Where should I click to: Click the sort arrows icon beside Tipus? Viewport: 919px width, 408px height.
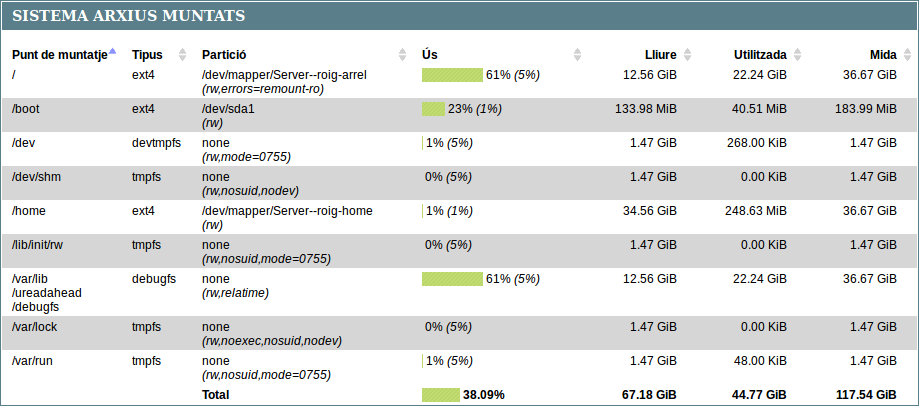pos(182,54)
